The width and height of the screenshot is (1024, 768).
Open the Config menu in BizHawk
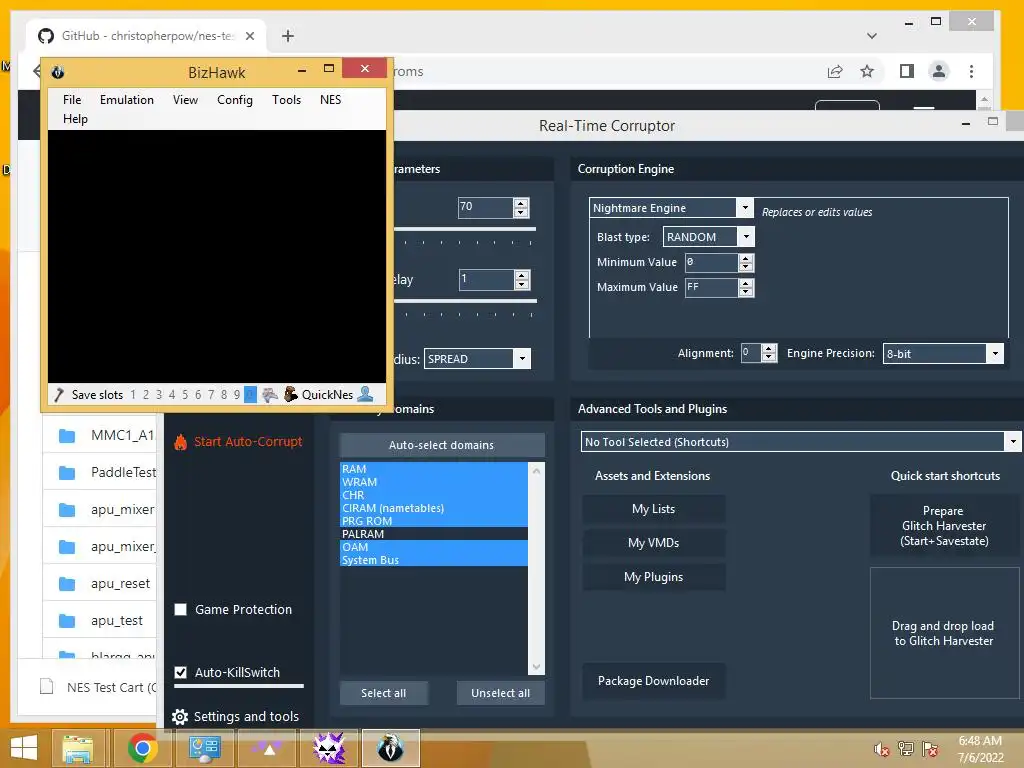(x=234, y=100)
